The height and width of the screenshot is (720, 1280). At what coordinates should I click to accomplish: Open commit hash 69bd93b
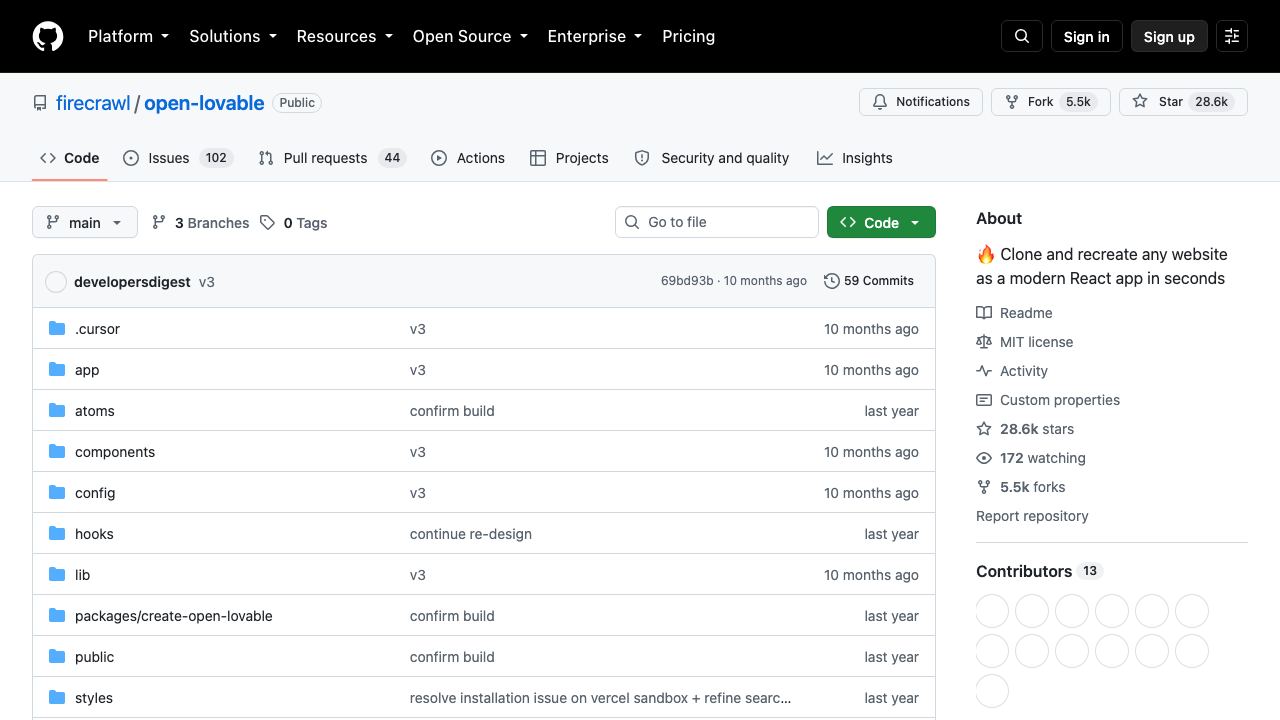coord(687,281)
